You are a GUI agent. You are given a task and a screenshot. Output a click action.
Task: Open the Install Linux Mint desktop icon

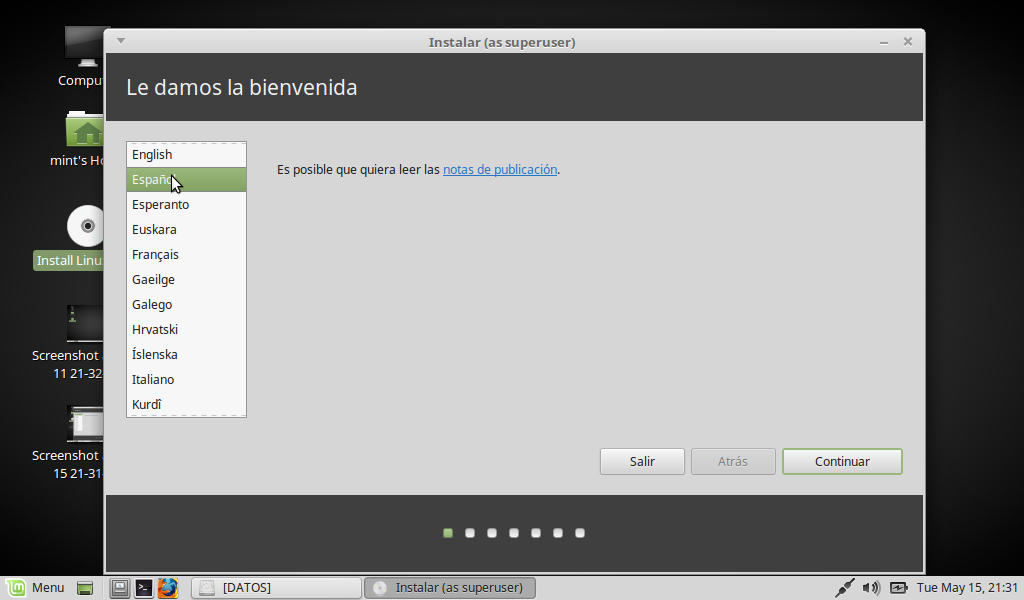click(x=85, y=226)
